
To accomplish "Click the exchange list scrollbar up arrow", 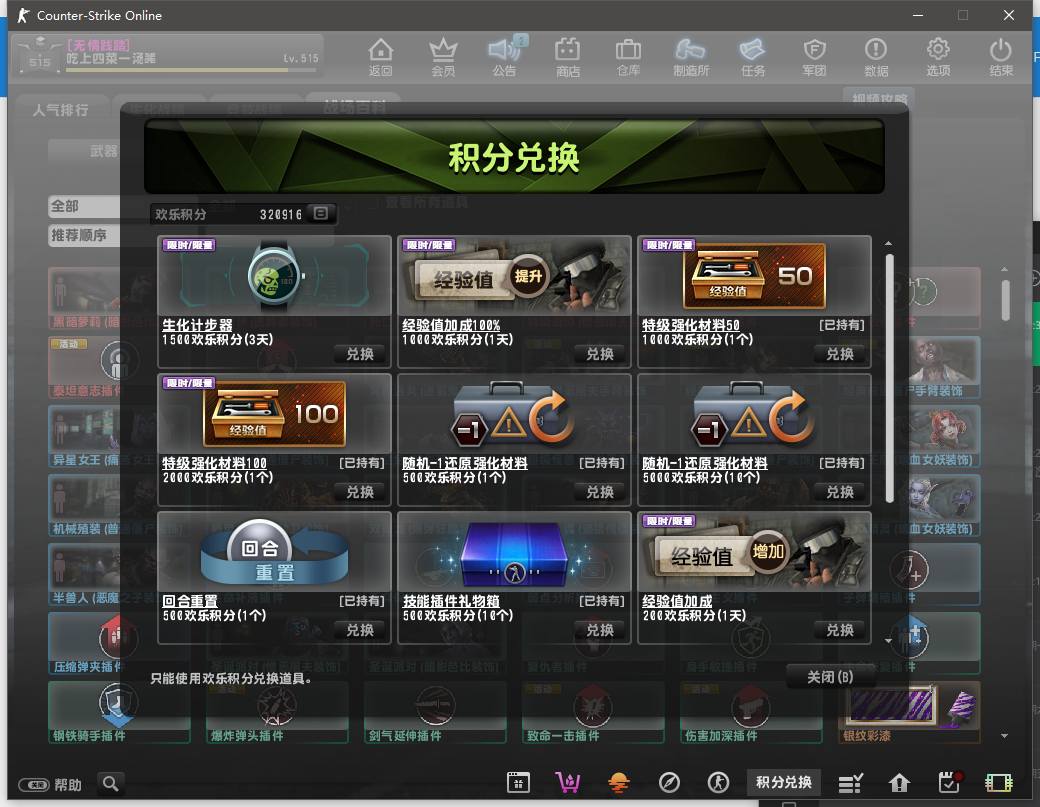I will (889, 243).
